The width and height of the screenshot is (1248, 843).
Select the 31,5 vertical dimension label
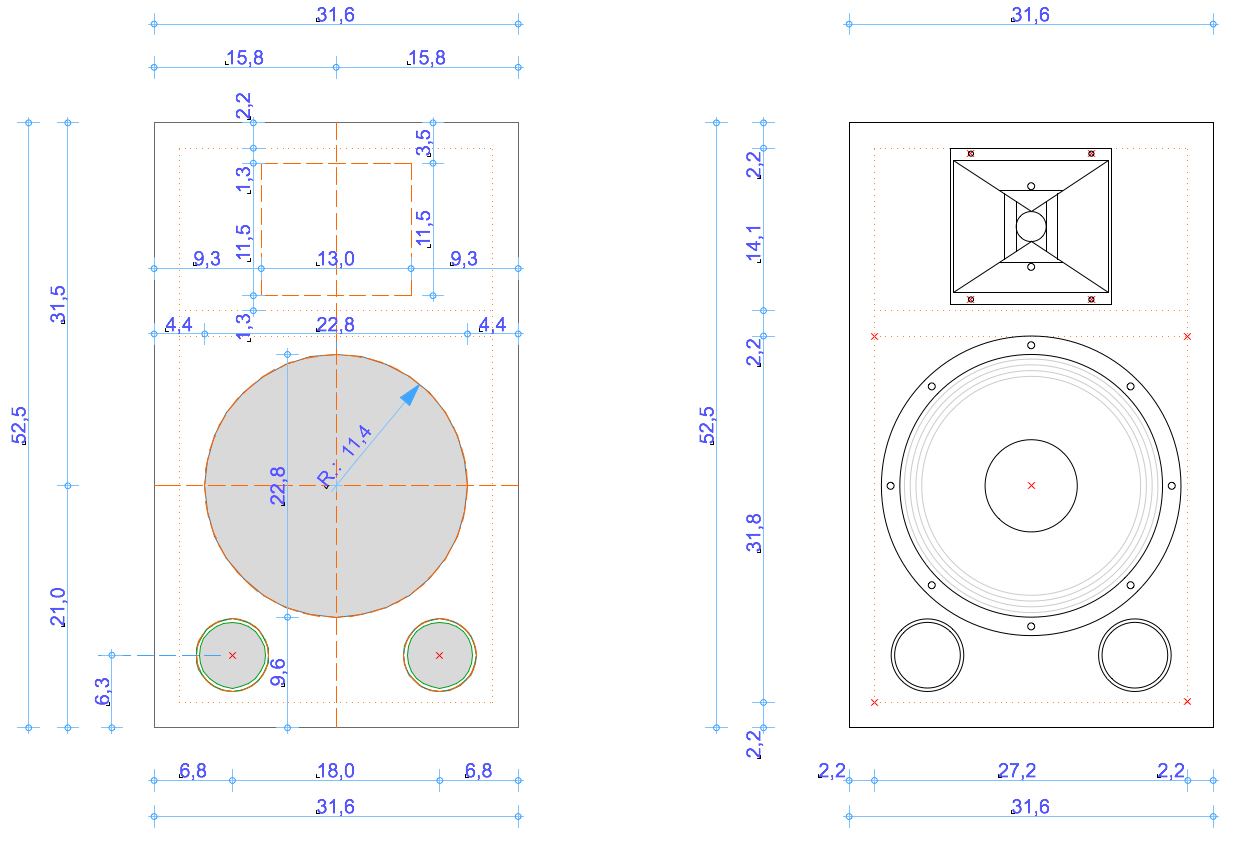tap(58, 304)
